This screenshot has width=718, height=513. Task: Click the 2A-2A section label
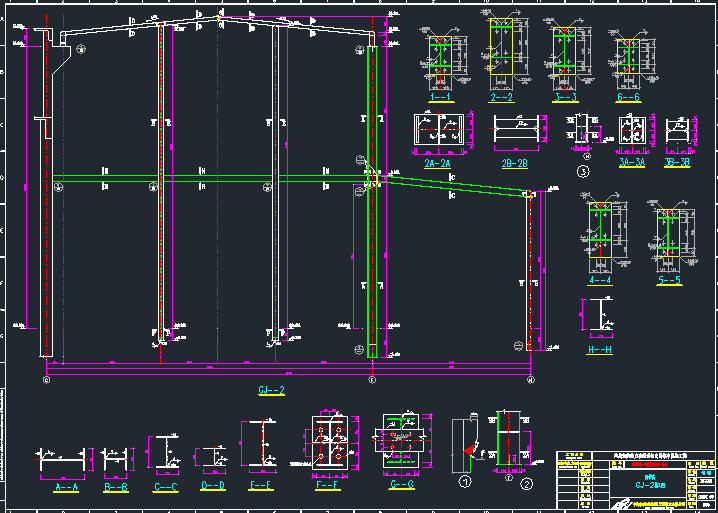(437, 163)
